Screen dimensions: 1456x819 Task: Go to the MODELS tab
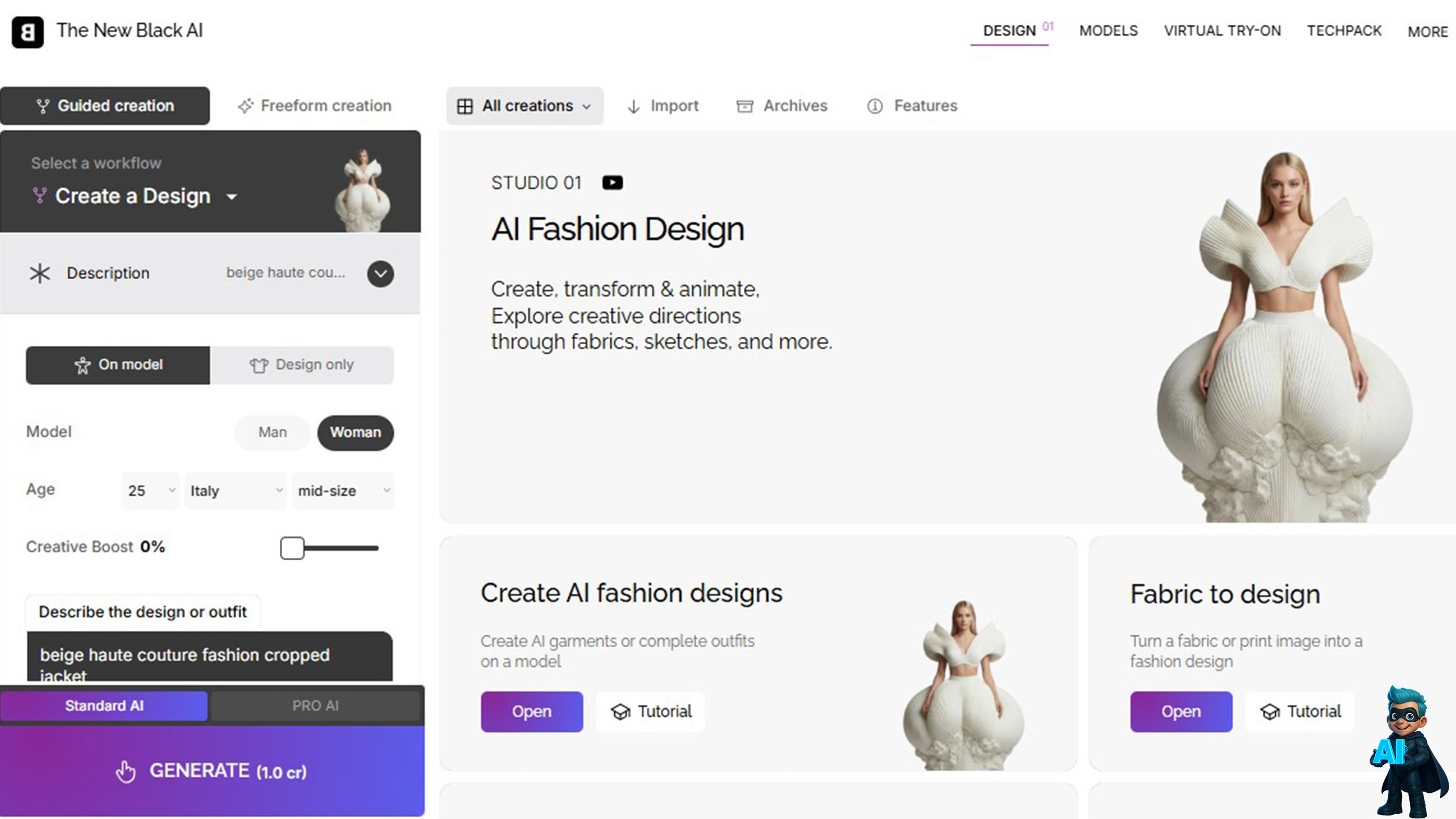(1108, 31)
